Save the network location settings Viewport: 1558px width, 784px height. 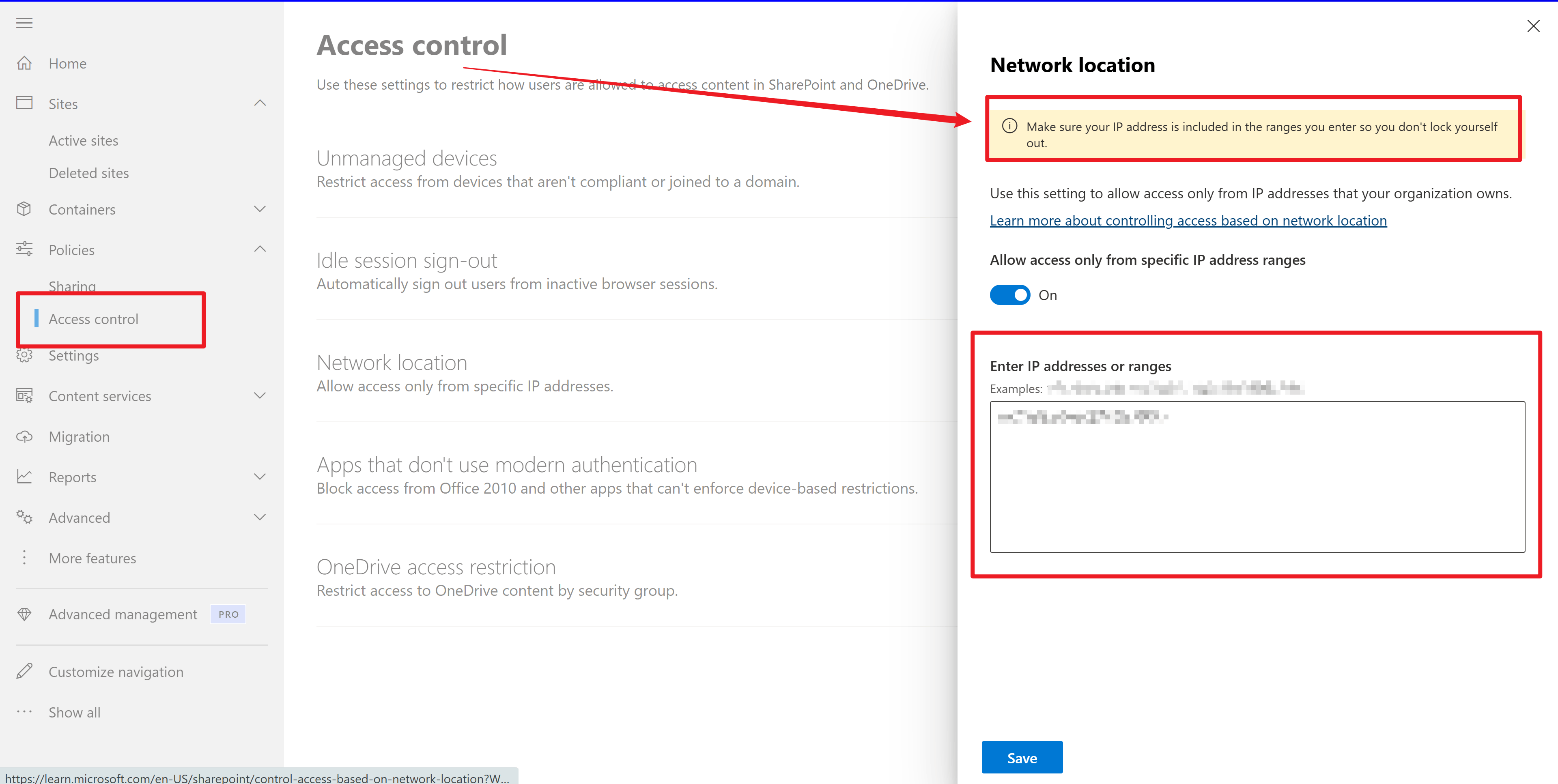tap(1022, 757)
